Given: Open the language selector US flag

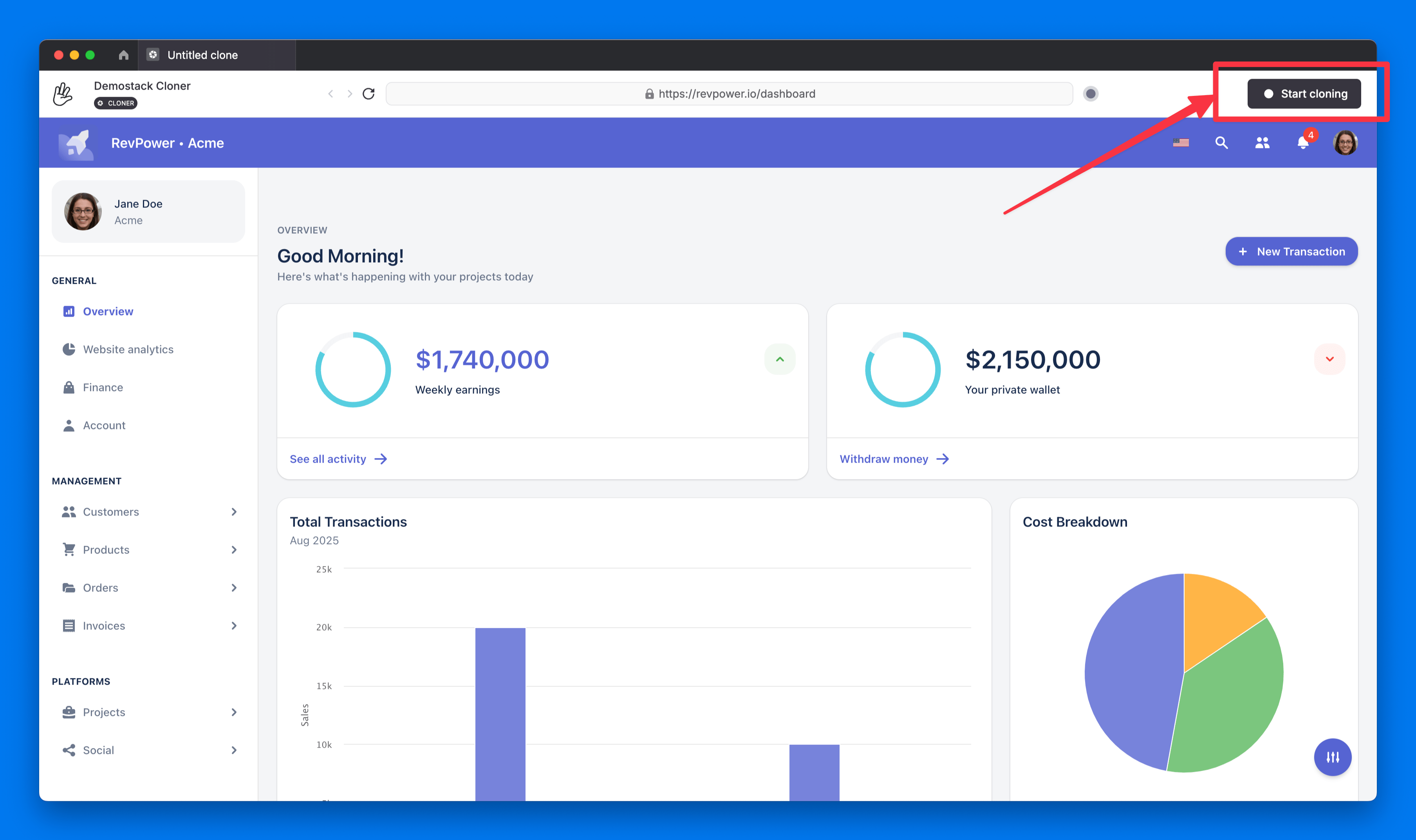Looking at the screenshot, I should [1181, 143].
